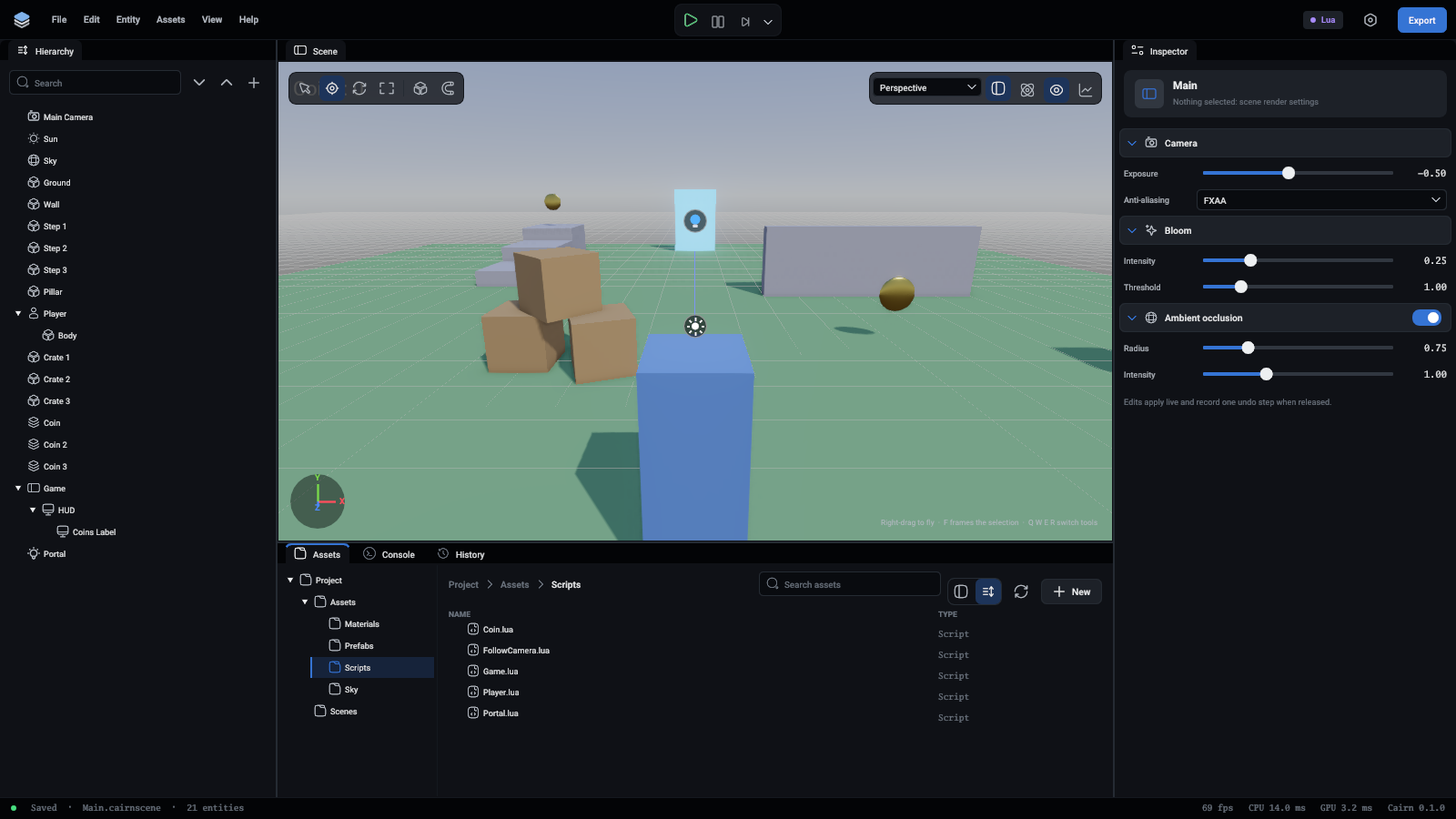Start the scene with the Play button
Viewport: 1456px width, 819px height.
tap(691, 20)
